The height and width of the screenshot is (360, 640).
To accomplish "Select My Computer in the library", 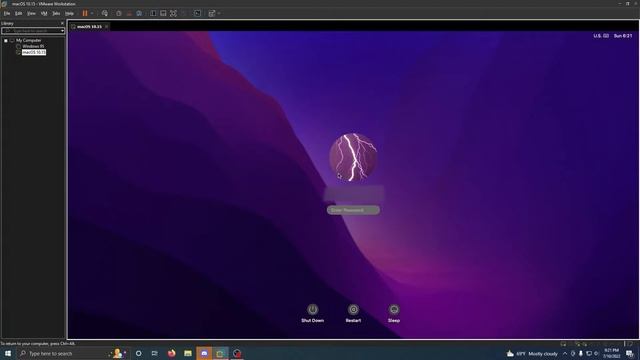I will [28, 40].
